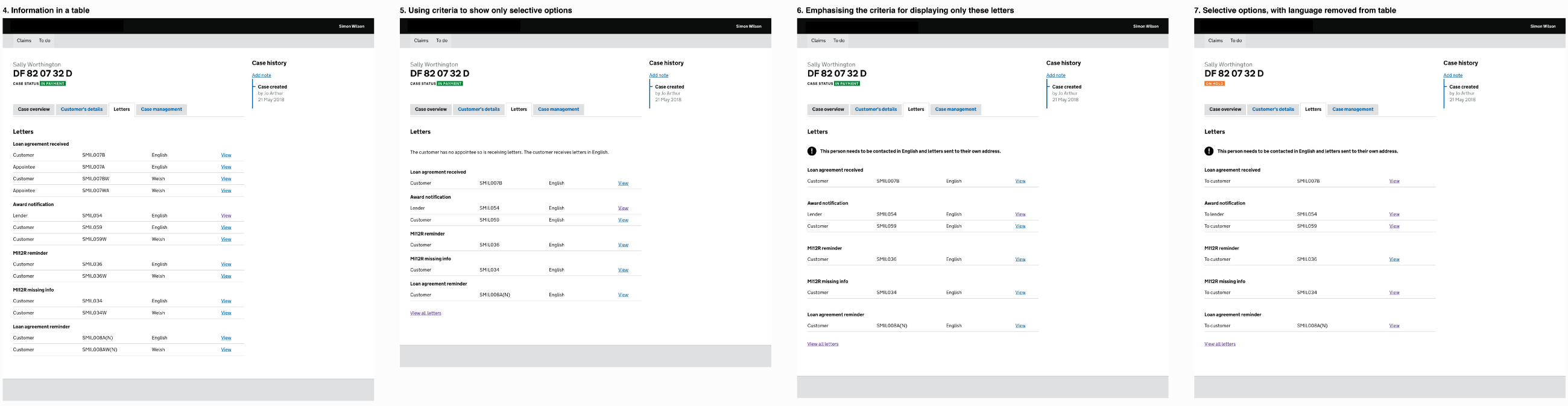View the SMIL059 letter in mockup 5

pyautogui.click(x=624, y=220)
